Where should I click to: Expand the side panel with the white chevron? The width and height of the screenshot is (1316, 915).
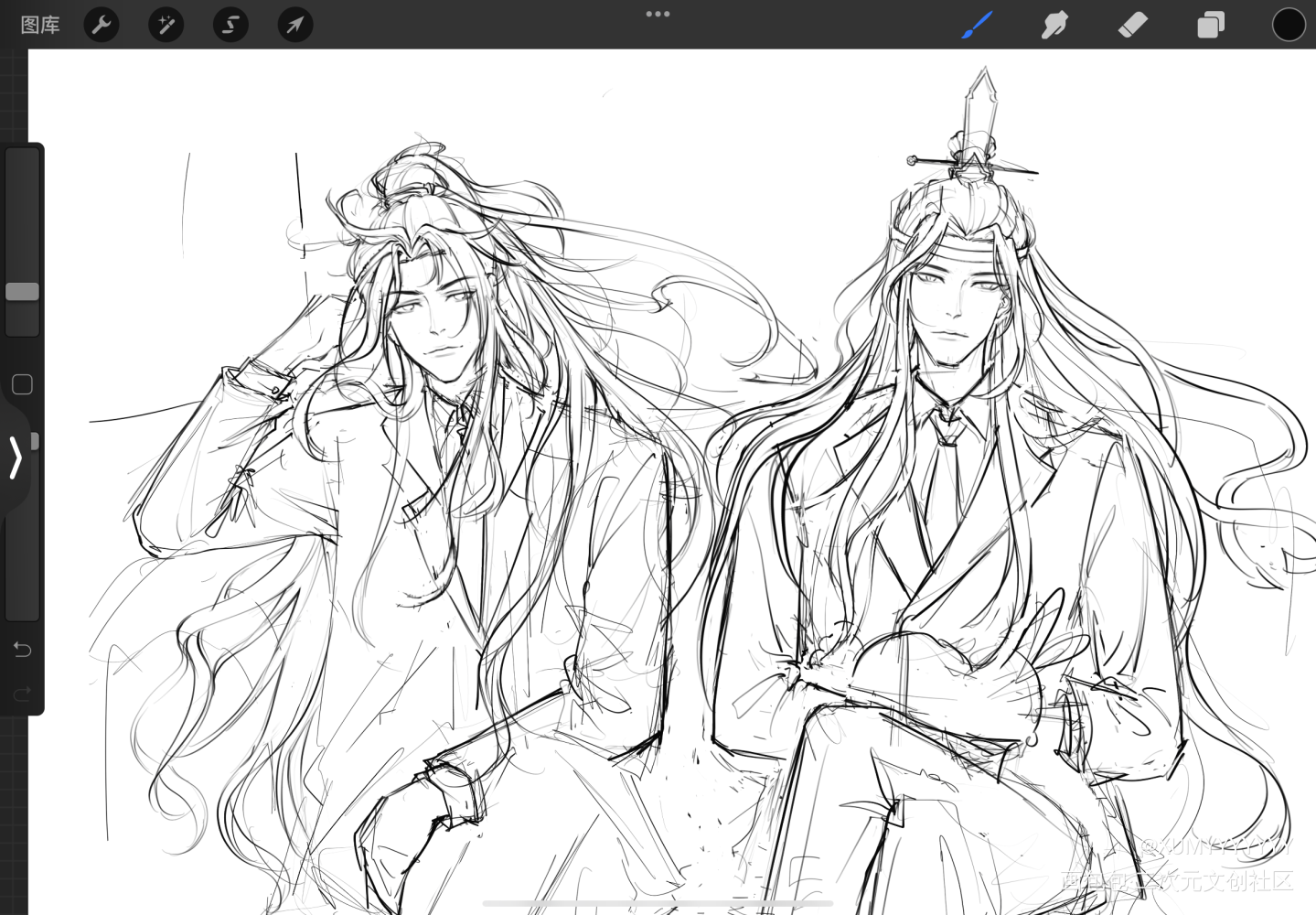[x=15, y=457]
